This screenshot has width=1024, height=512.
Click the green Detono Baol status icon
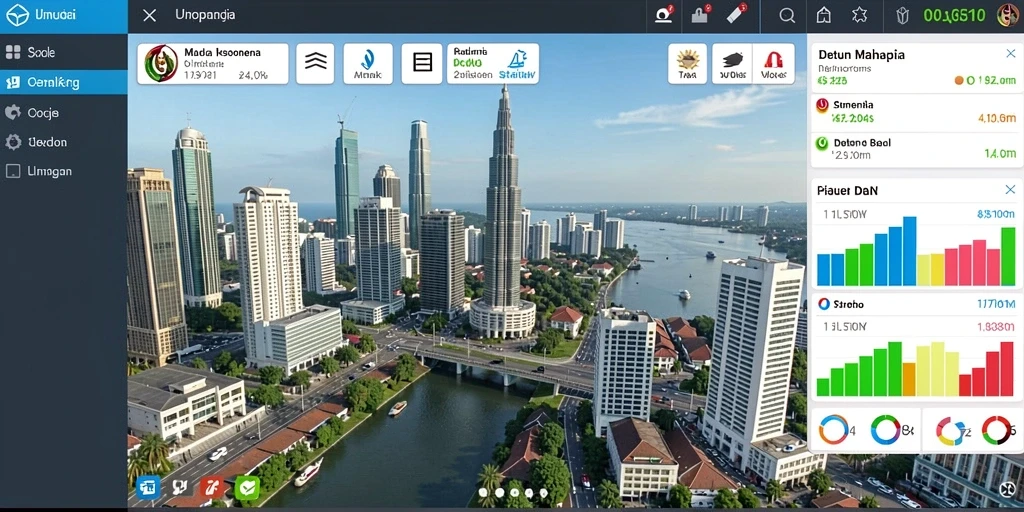pos(822,142)
